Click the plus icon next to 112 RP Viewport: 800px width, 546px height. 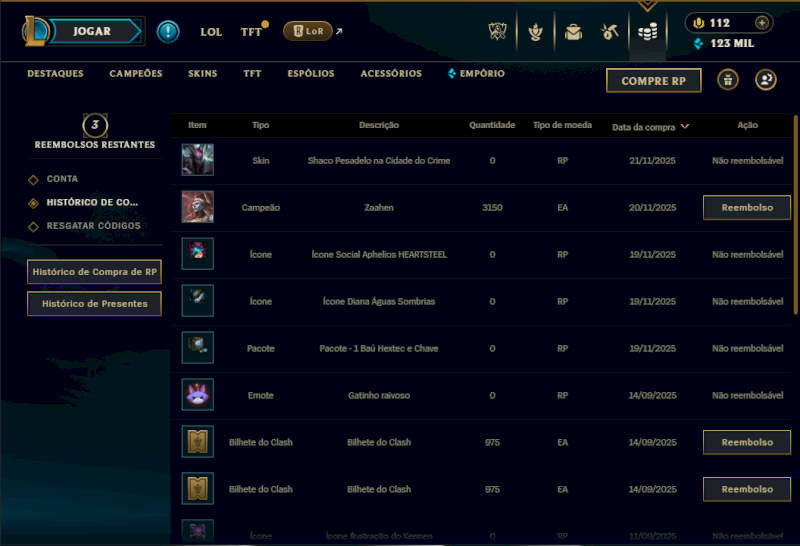pyautogui.click(x=762, y=23)
